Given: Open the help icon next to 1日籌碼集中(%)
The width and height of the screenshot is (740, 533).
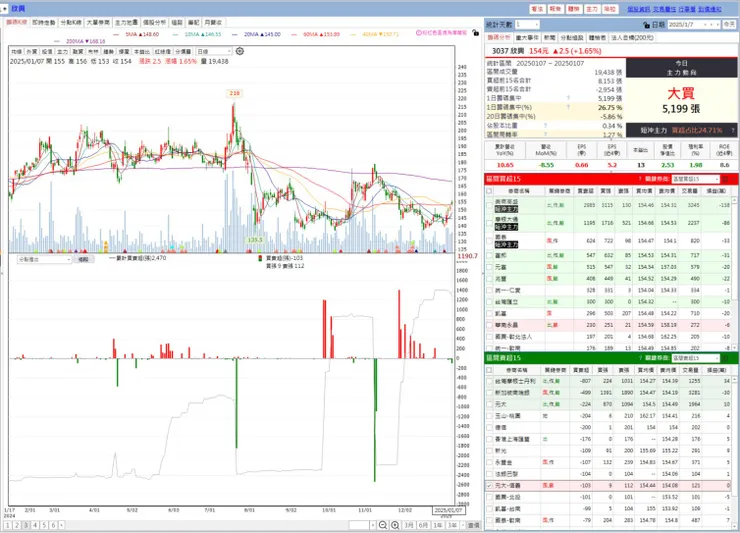Looking at the screenshot, I should coord(568,107).
